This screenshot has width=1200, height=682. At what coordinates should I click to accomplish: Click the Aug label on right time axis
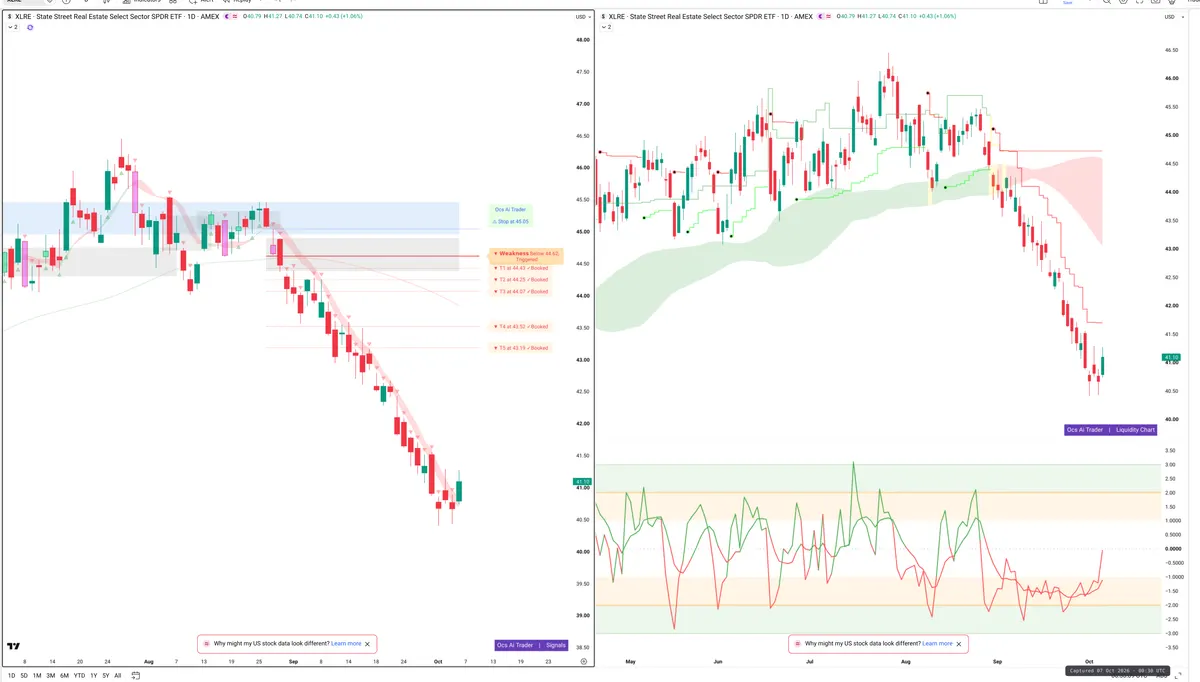906,661
